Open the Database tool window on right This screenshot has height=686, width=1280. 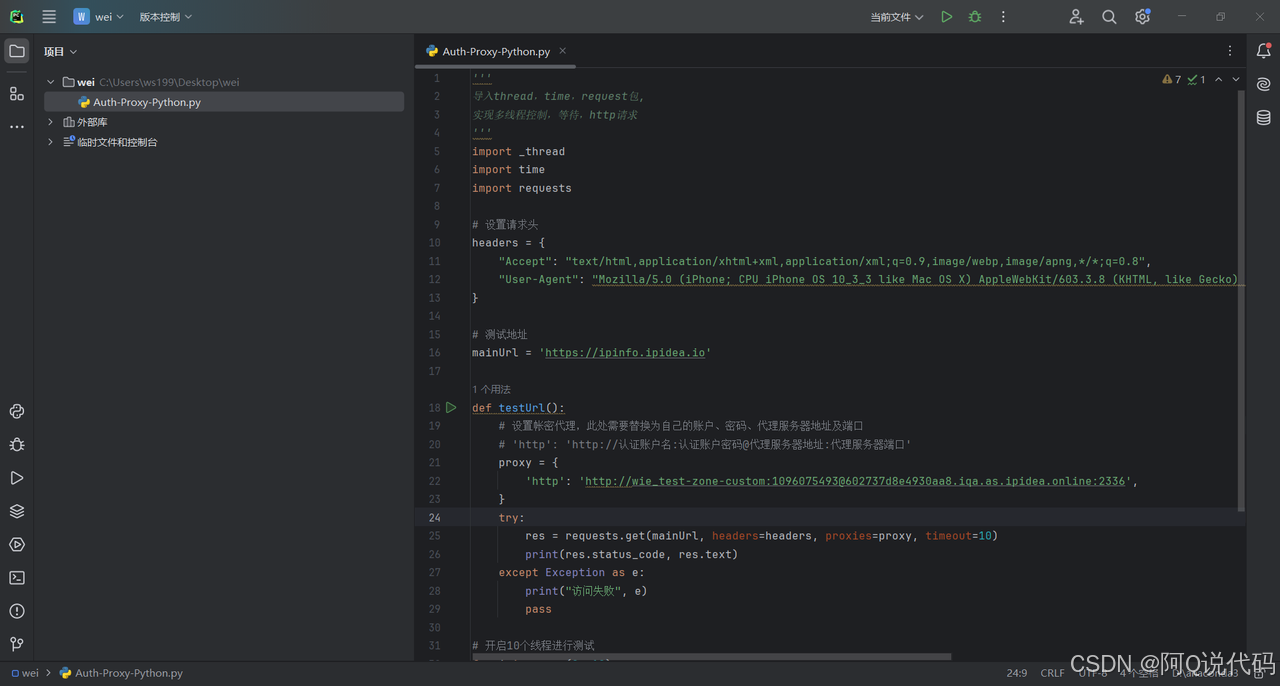[x=1264, y=118]
